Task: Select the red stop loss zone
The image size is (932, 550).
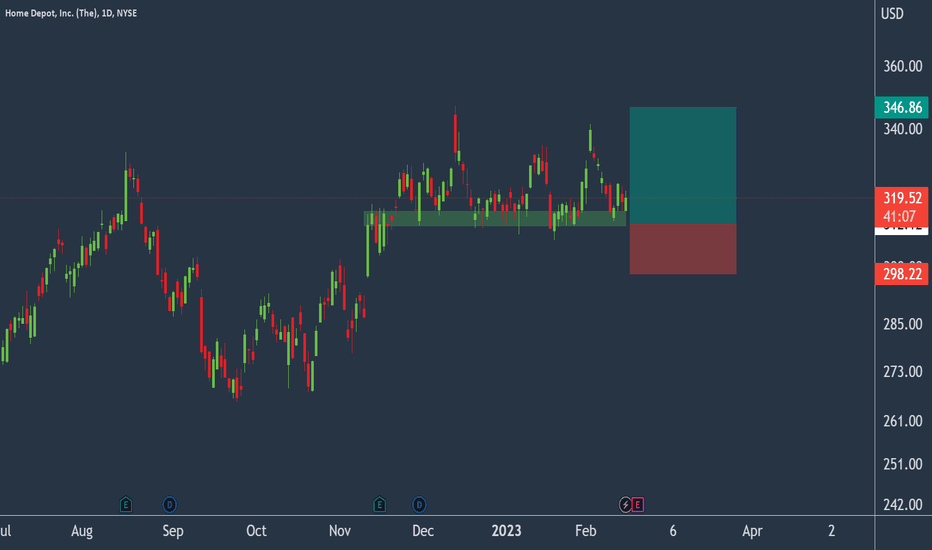Action: [683, 249]
